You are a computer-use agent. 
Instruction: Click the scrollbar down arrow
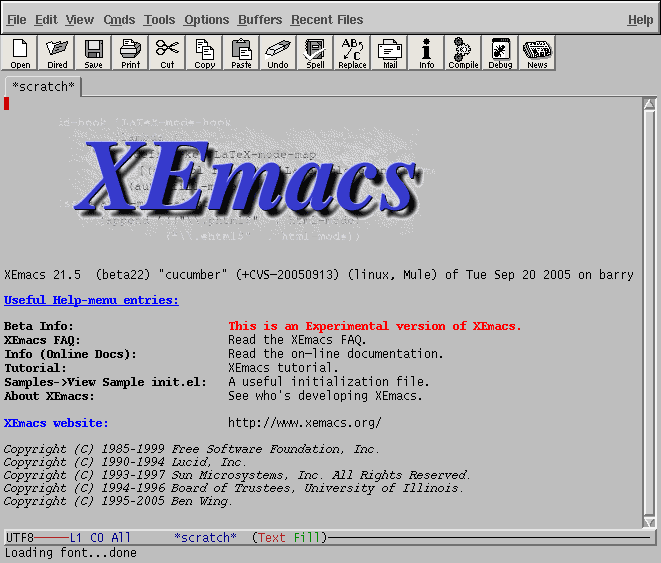click(649, 523)
